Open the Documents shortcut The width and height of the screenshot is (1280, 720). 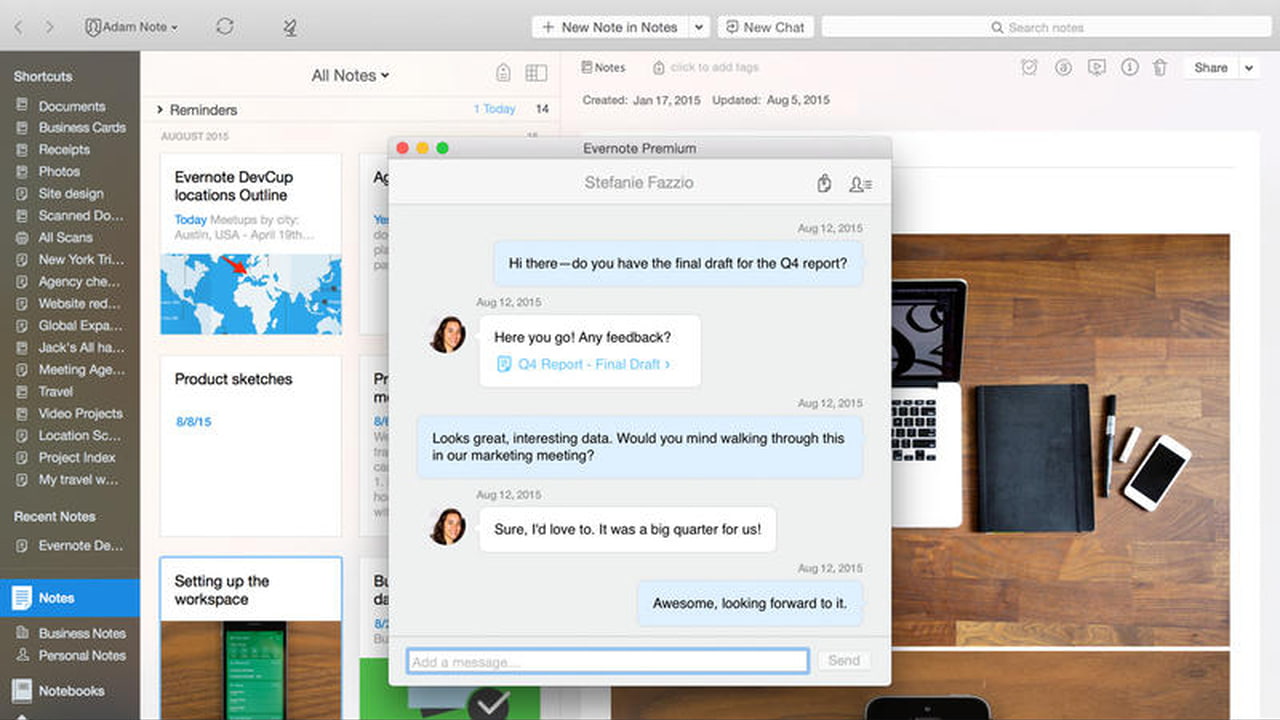pyautogui.click(x=70, y=106)
